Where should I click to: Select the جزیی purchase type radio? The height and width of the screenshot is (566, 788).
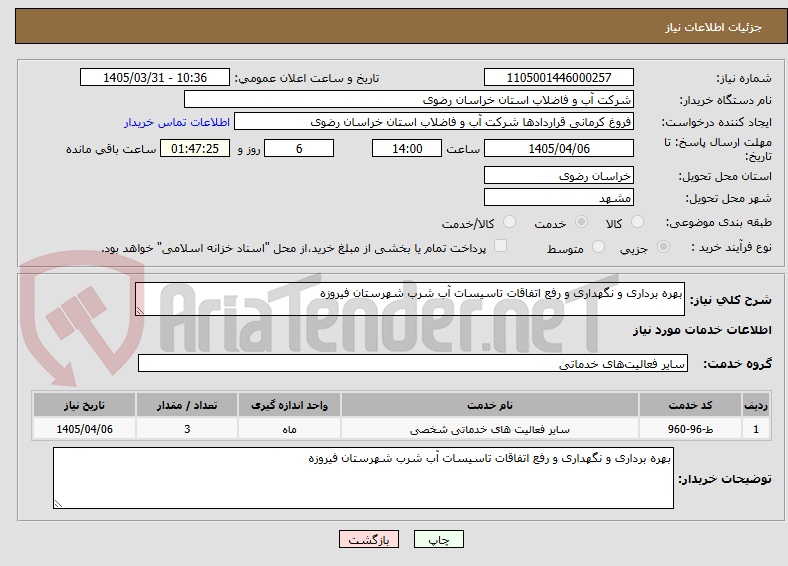tap(663, 247)
